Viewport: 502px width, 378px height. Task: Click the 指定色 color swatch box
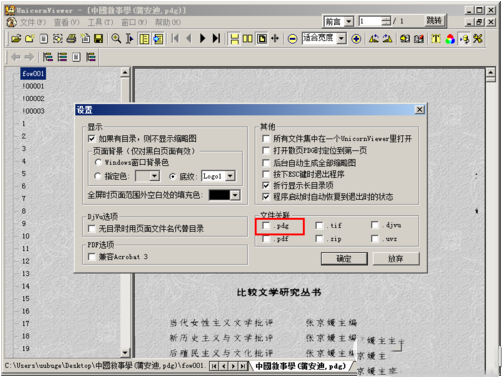143,176
